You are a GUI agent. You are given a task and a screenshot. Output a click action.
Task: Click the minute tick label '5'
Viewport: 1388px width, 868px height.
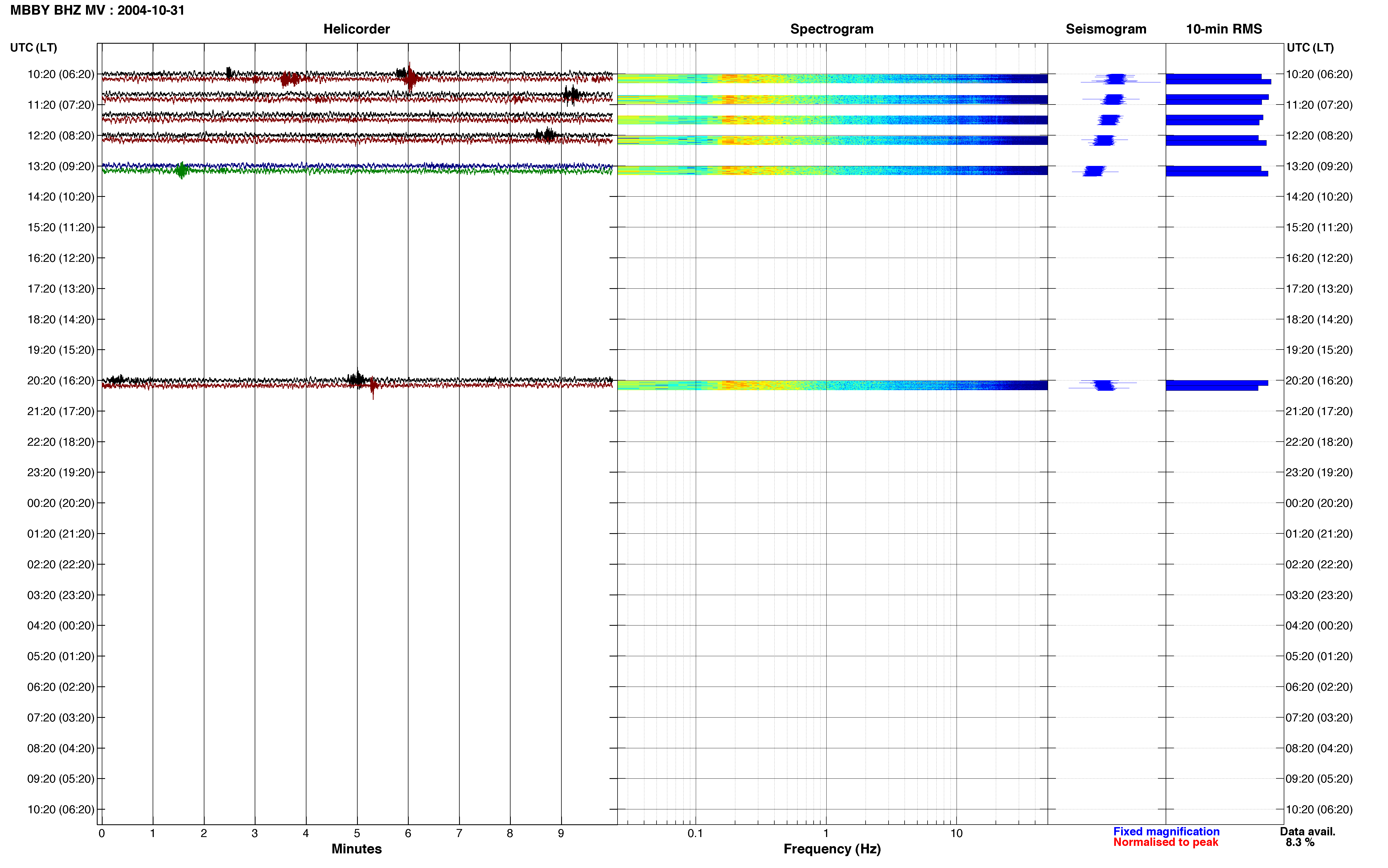pyautogui.click(x=357, y=833)
